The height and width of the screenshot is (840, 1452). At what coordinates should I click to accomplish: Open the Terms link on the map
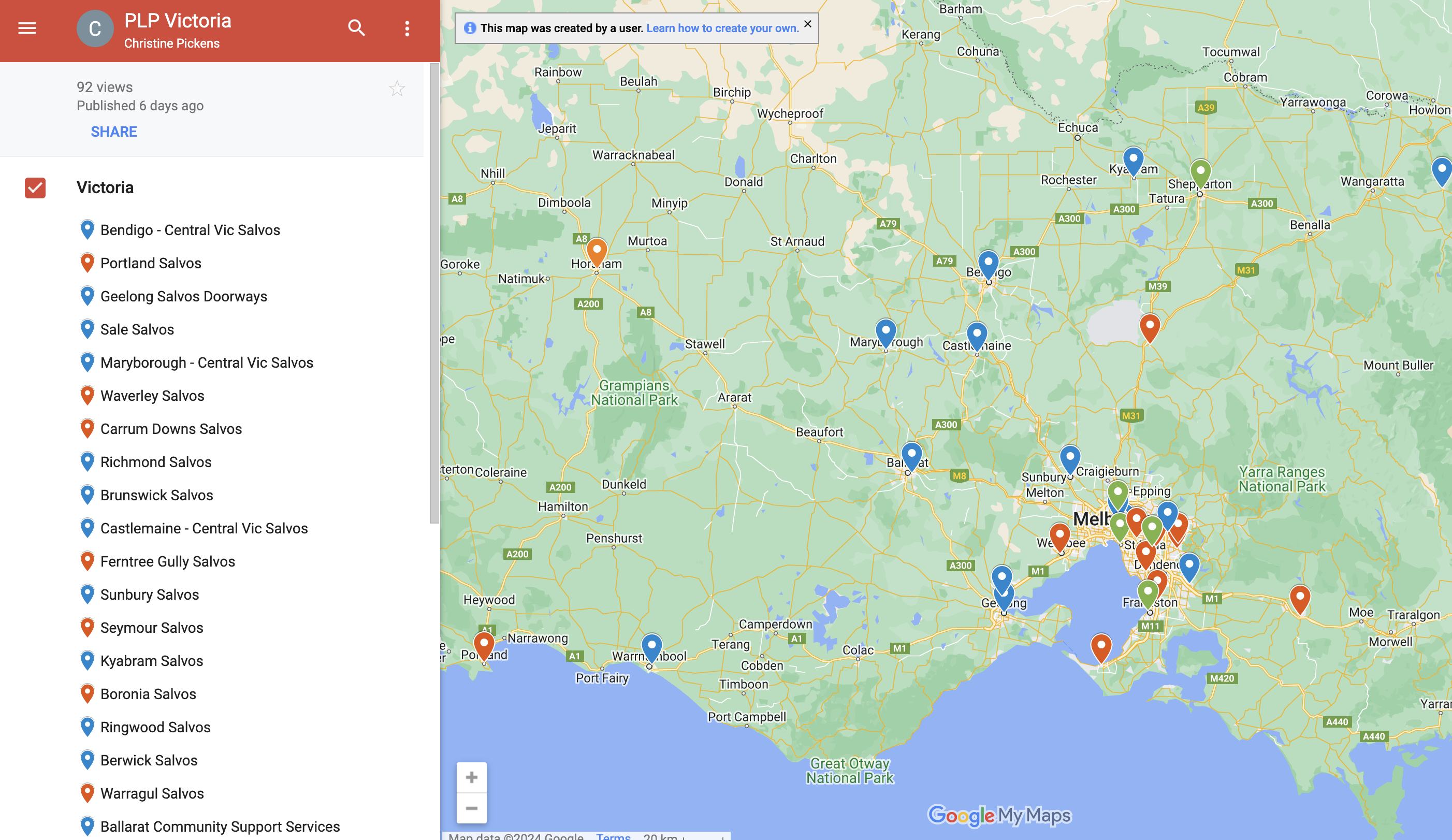tap(613, 836)
